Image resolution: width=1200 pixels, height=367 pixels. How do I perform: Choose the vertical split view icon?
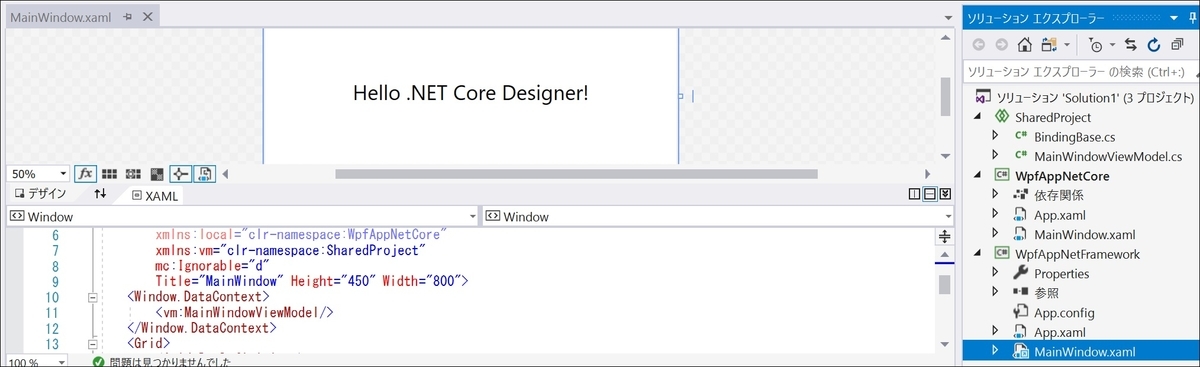tap(914, 195)
